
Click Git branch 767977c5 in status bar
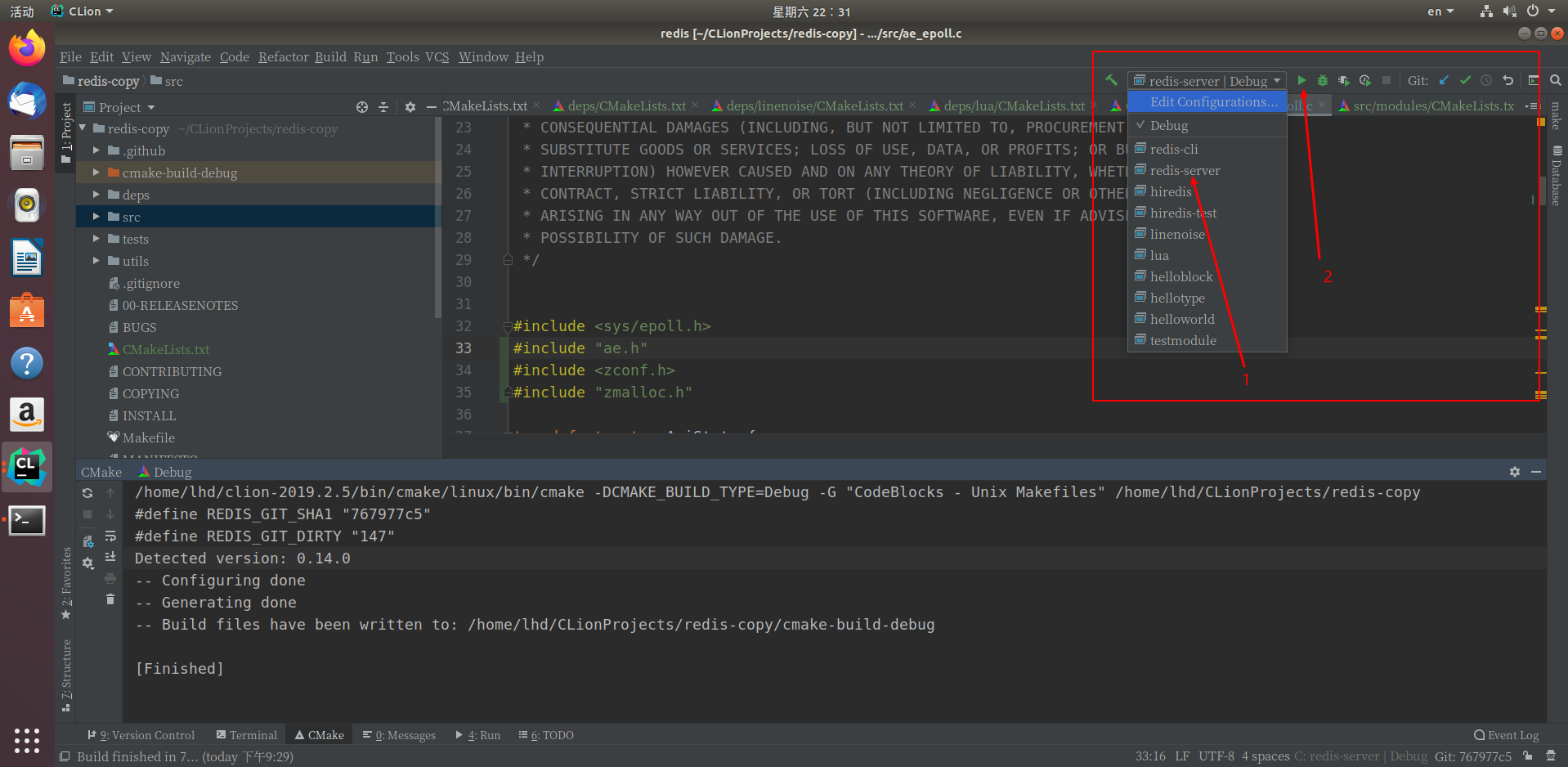1473,756
